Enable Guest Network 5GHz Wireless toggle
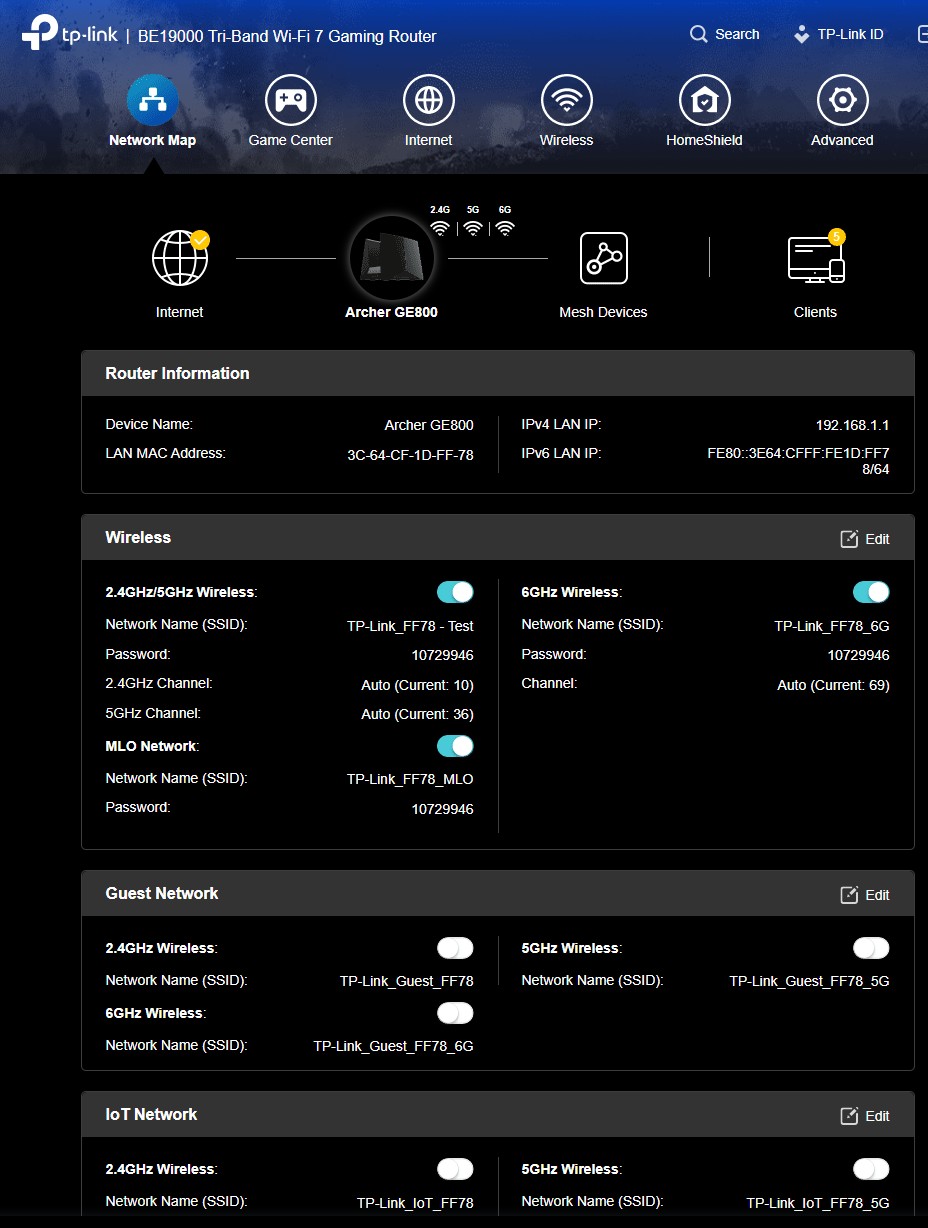 tap(871, 948)
